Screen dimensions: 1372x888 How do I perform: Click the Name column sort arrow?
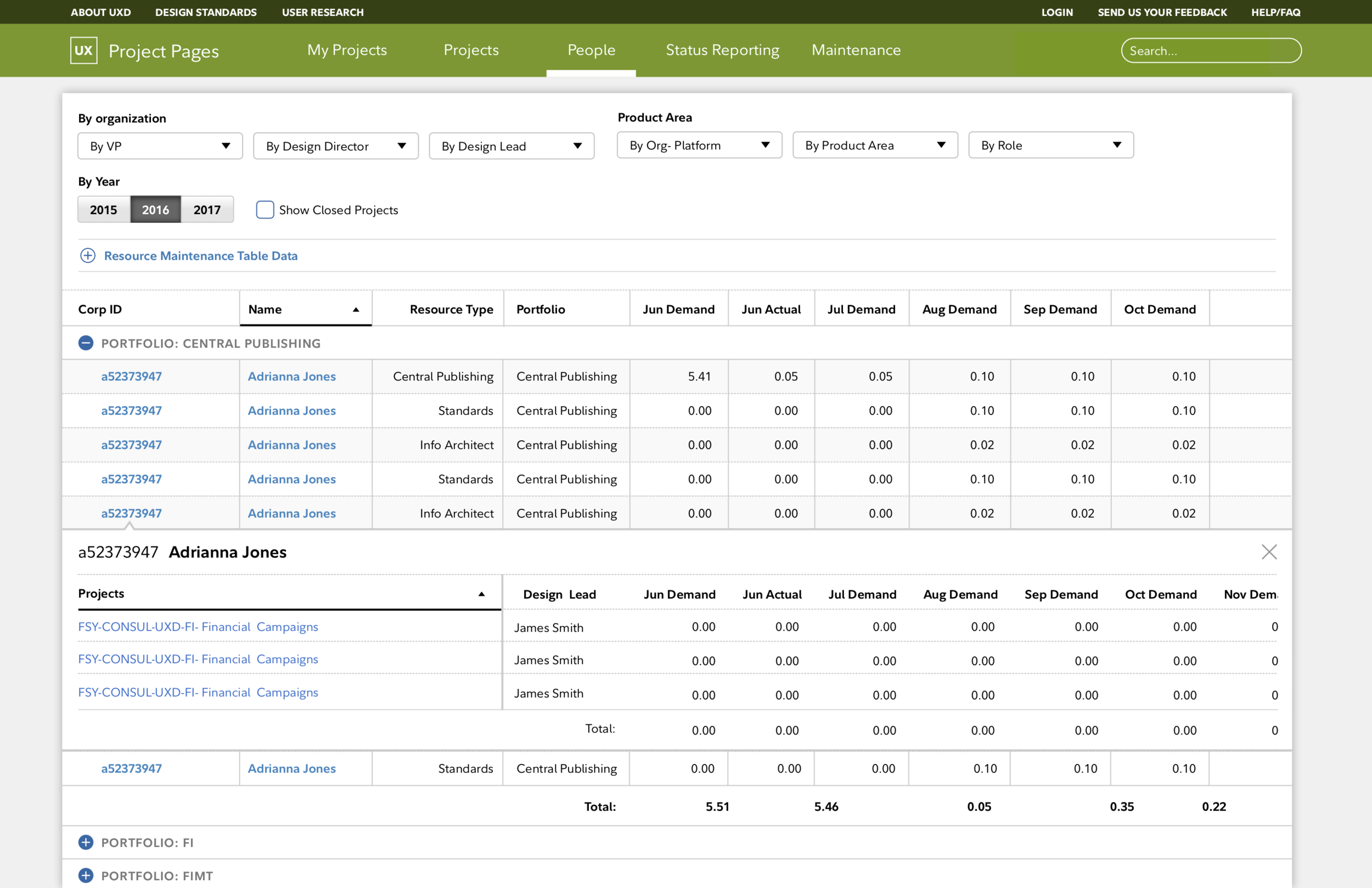coord(356,310)
